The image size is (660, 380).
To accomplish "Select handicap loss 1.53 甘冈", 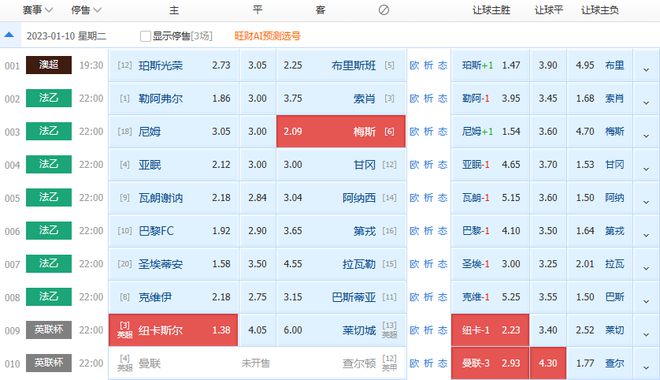I will 600,165.
